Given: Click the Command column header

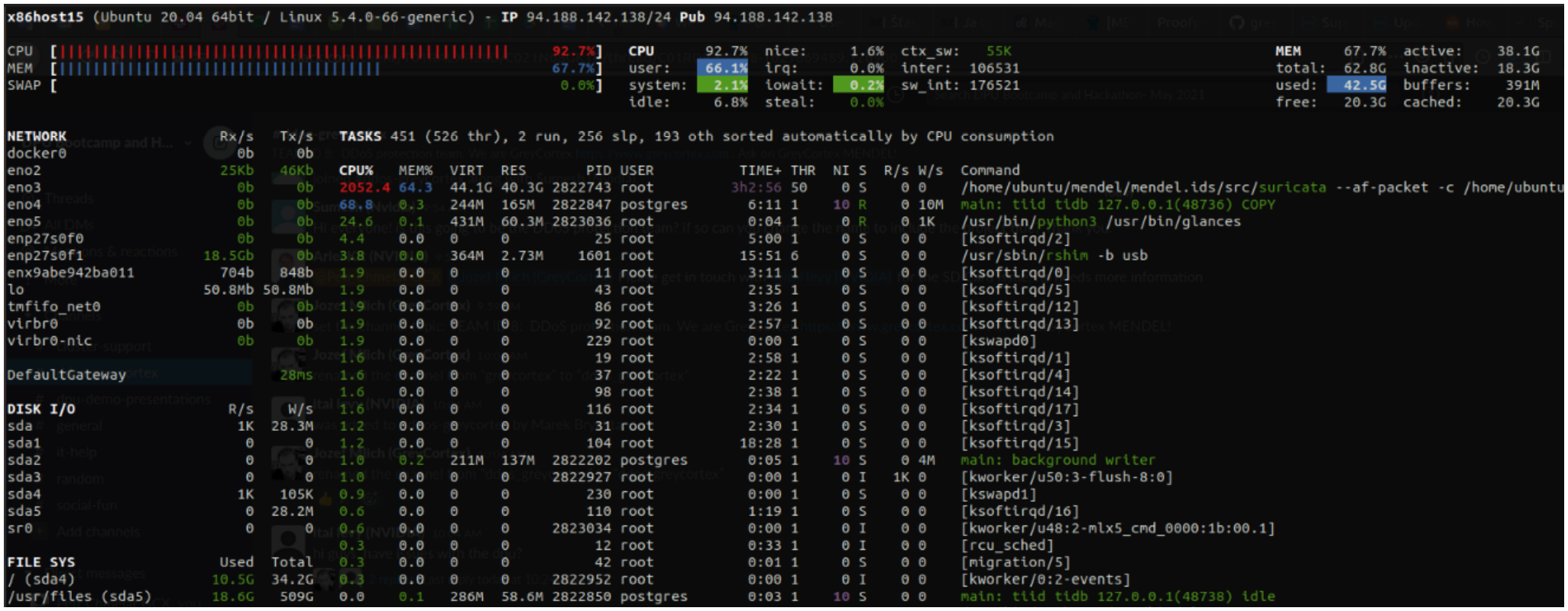Looking at the screenshot, I should click(x=990, y=170).
